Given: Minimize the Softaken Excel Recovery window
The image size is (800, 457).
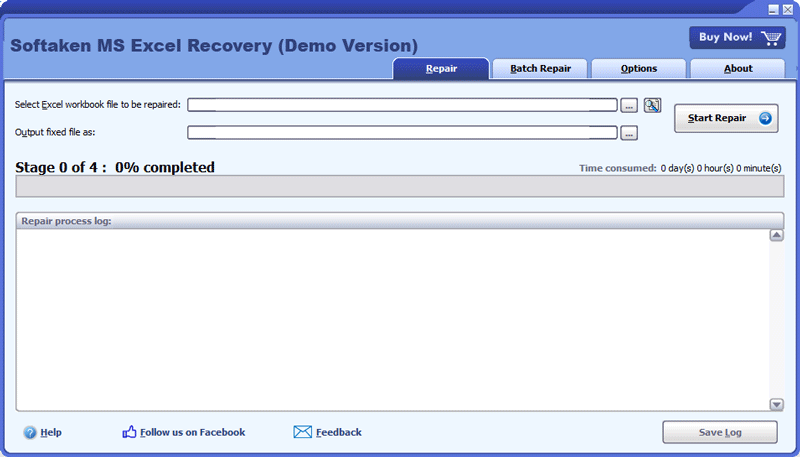Looking at the screenshot, I should pos(774,10).
